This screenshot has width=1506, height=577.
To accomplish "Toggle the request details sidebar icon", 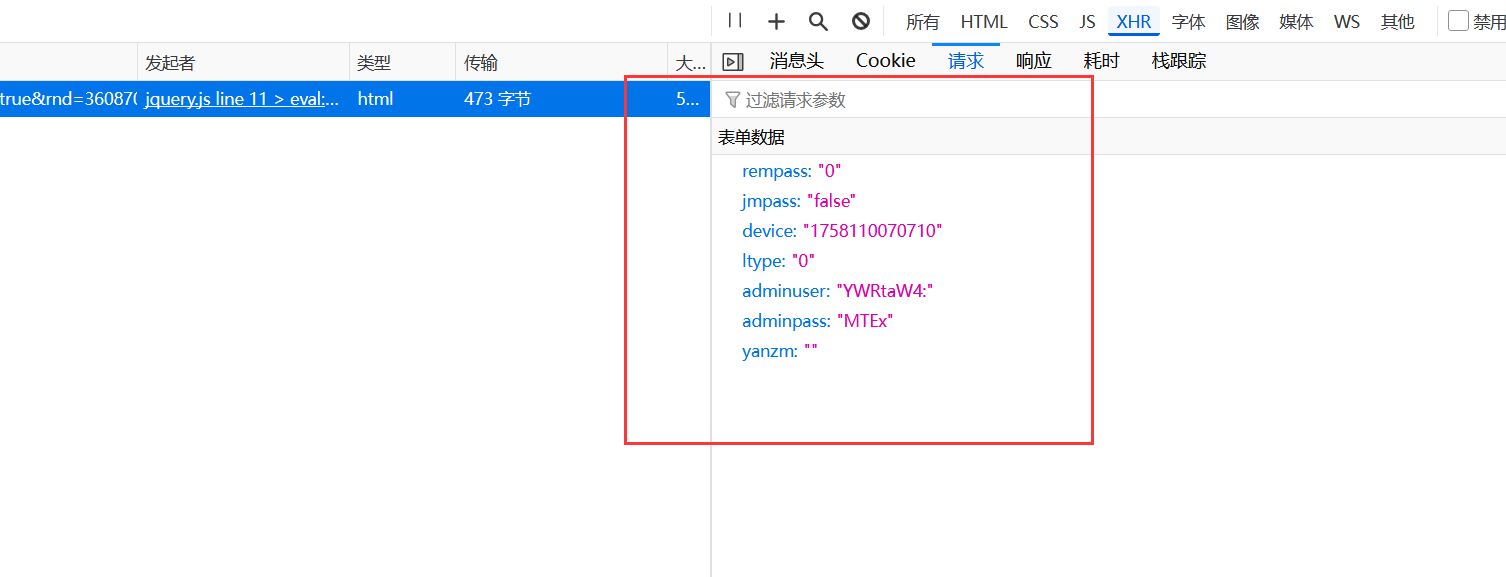I will point(733,62).
